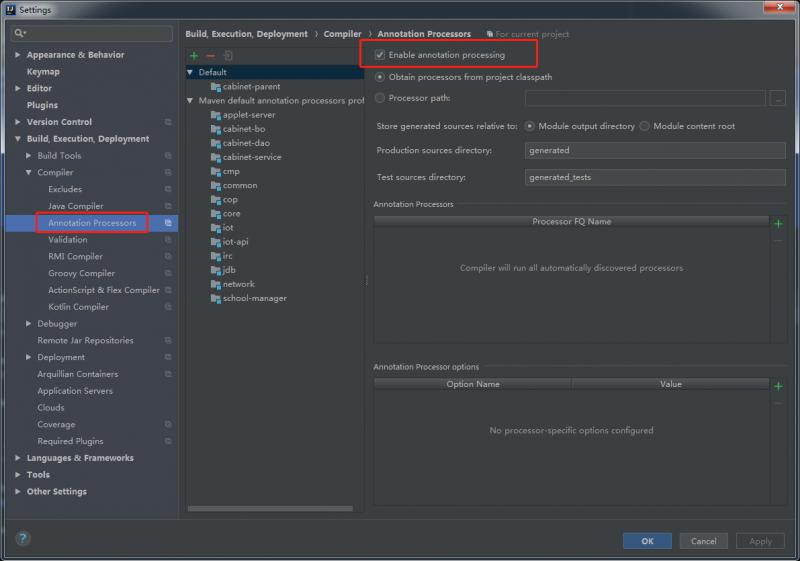Click the IntelliJ logo in the title bar

click(x=10, y=9)
